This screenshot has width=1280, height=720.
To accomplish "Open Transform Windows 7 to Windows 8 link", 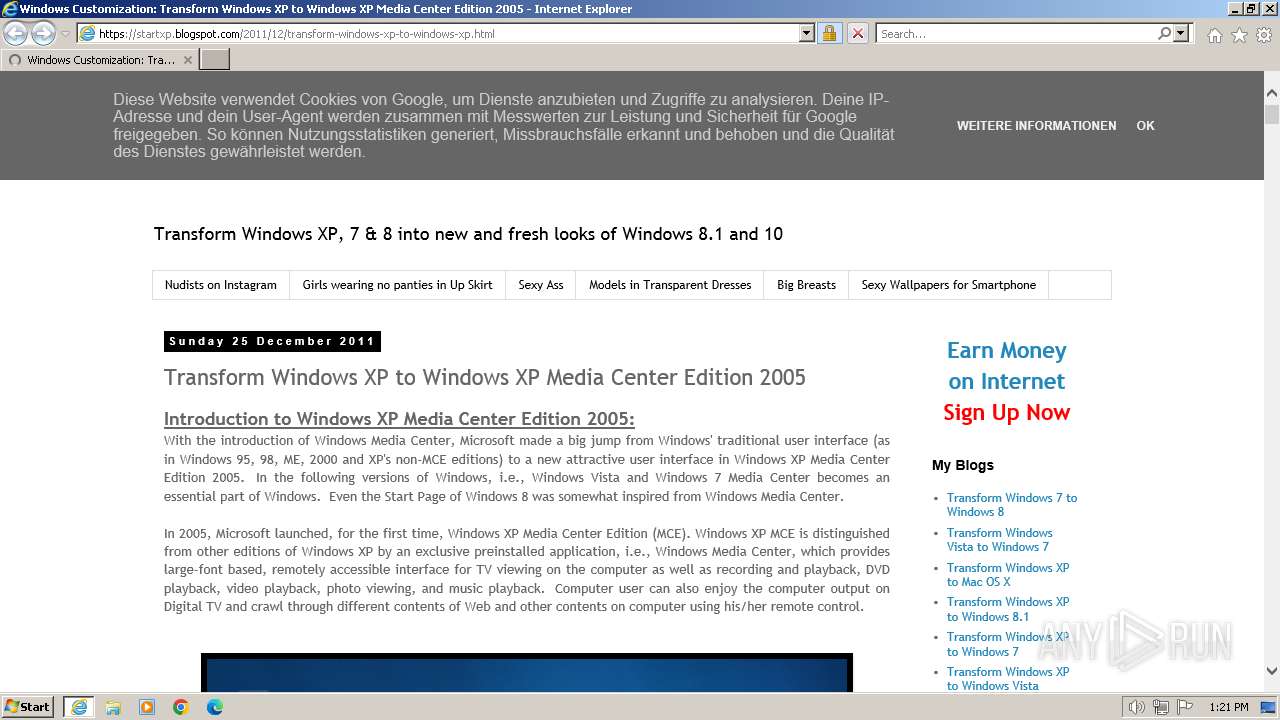I will 1012,505.
